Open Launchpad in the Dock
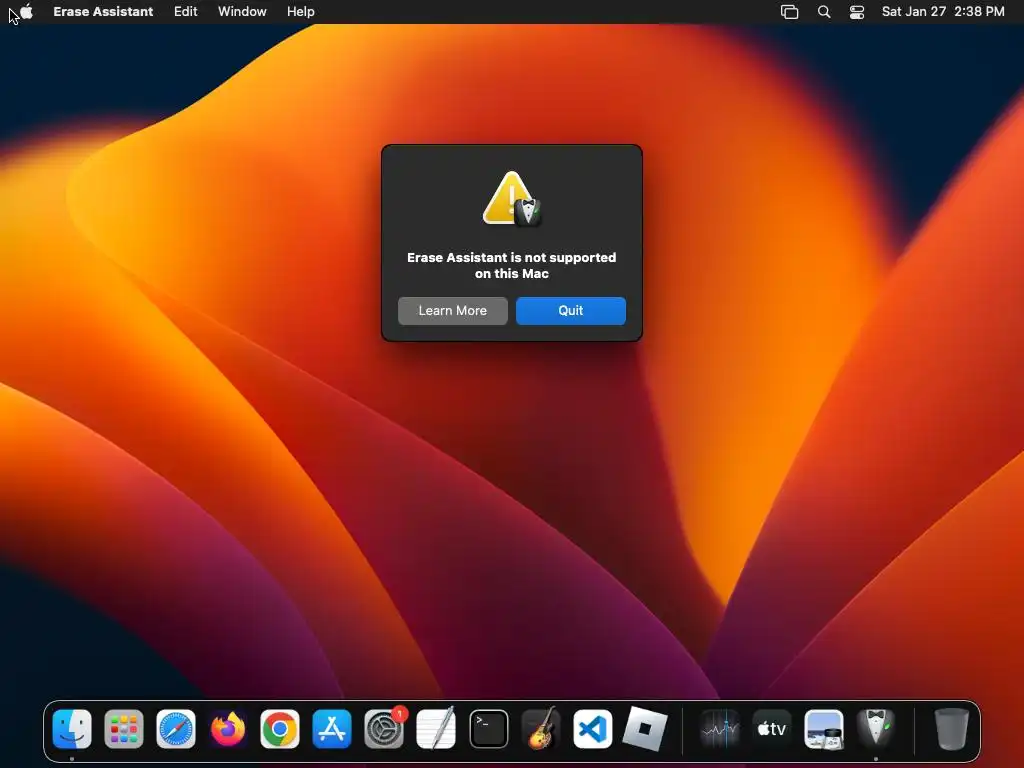Screen dimensions: 1024x768 tap(123, 729)
